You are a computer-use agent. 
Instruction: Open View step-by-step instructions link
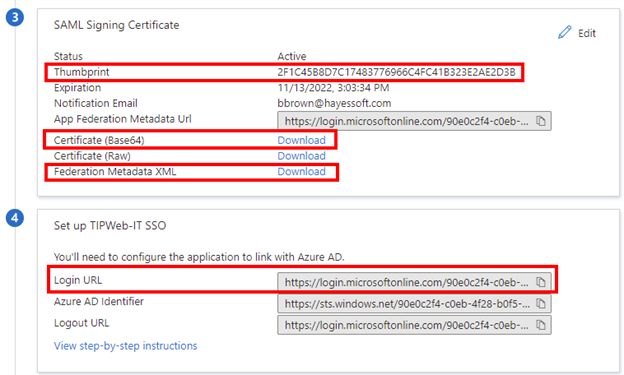pyautogui.click(x=125, y=346)
